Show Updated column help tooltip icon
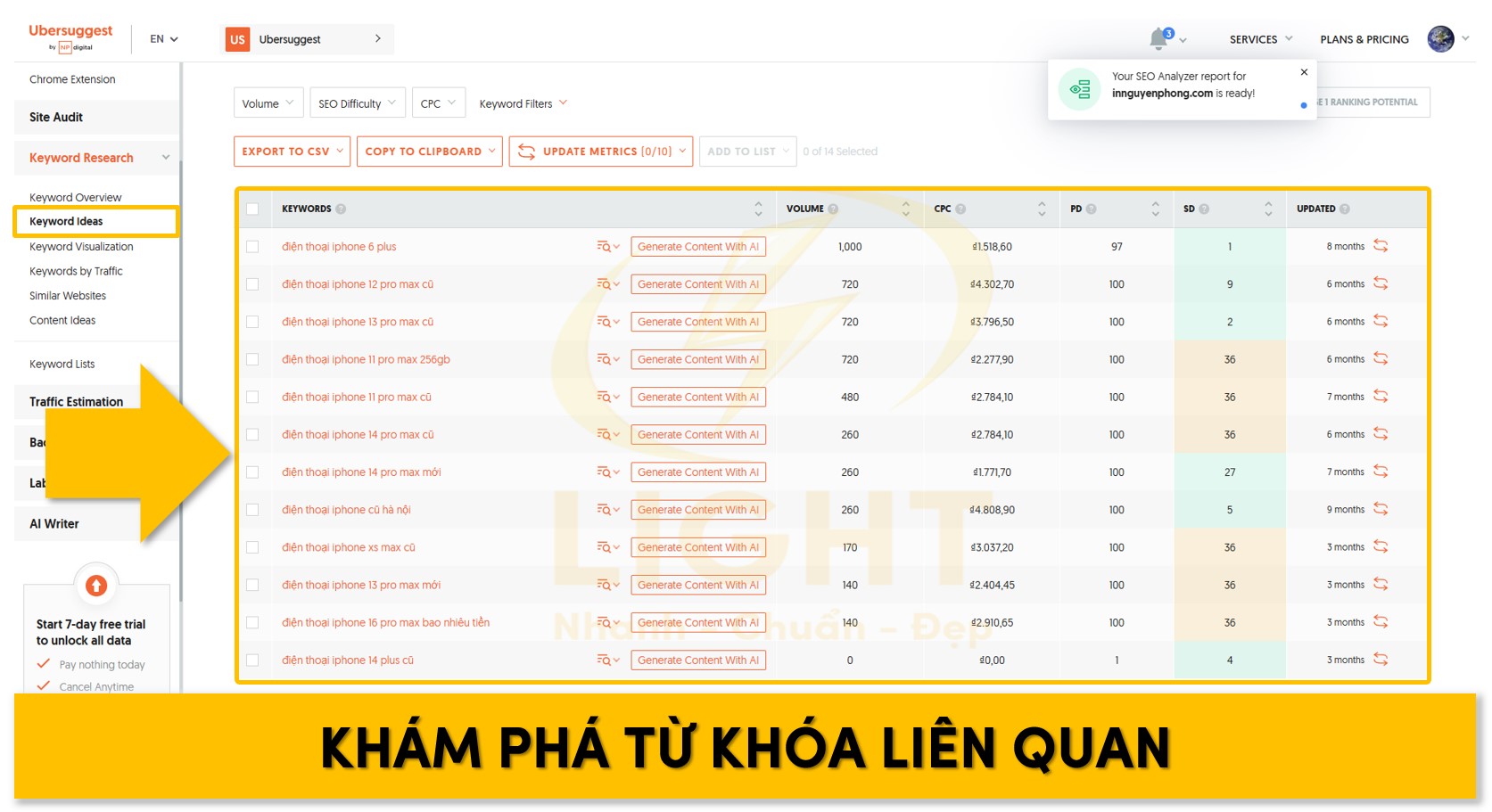The image size is (1492, 812). coord(1345,209)
